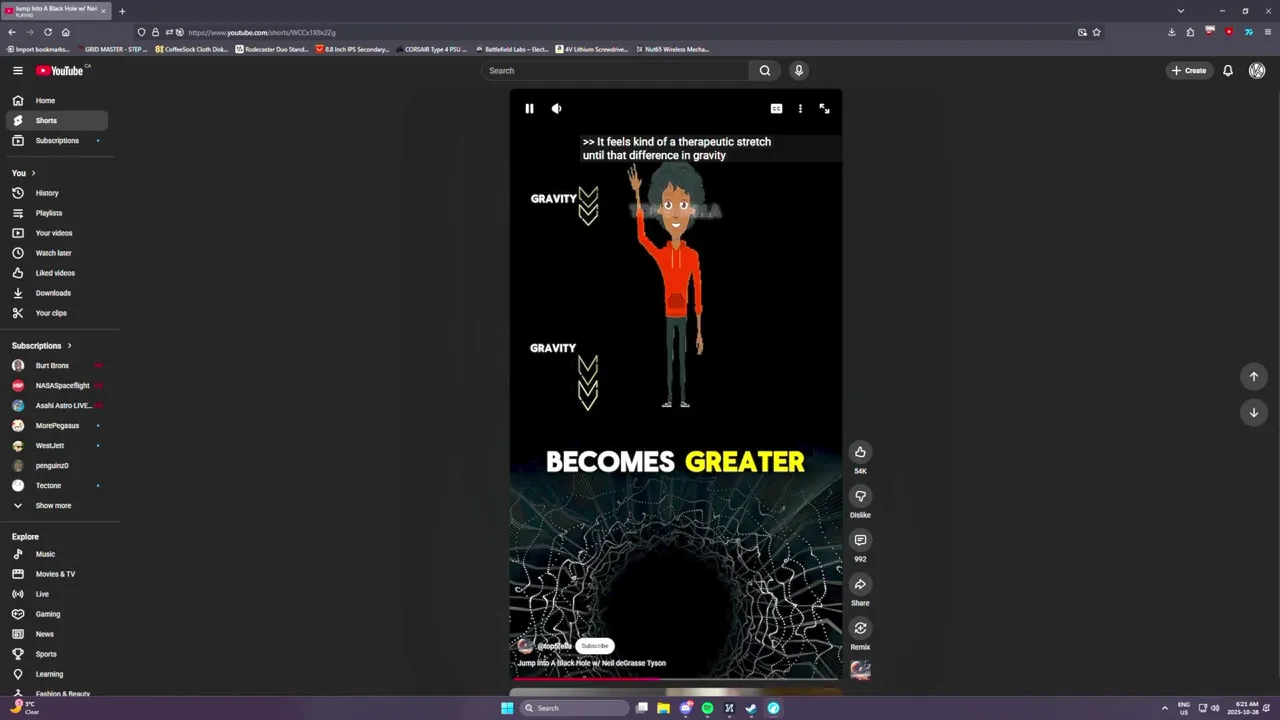
Task: Go to the YouTube logo home link
Action: [62, 70]
